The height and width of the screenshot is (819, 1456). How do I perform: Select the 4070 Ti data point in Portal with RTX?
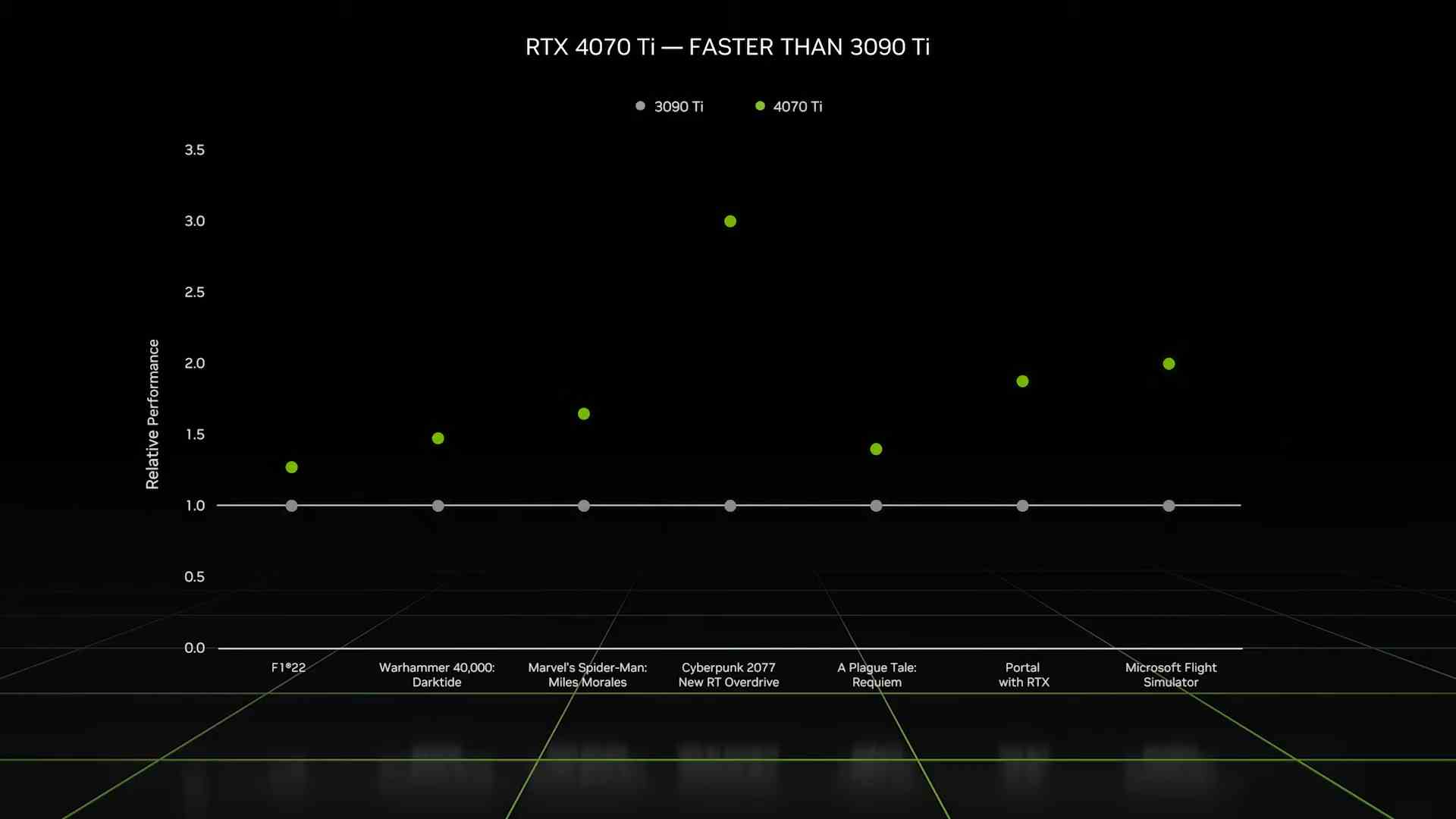tap(1022, 380)
